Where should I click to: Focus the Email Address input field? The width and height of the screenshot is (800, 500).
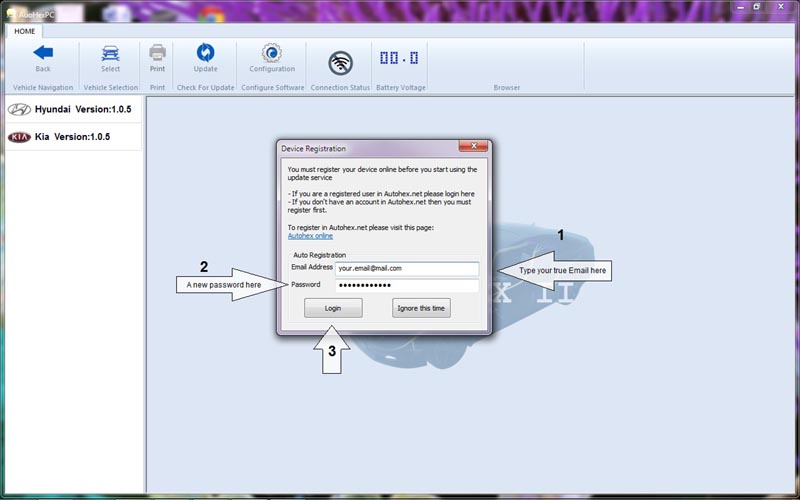tap(407, 268)
